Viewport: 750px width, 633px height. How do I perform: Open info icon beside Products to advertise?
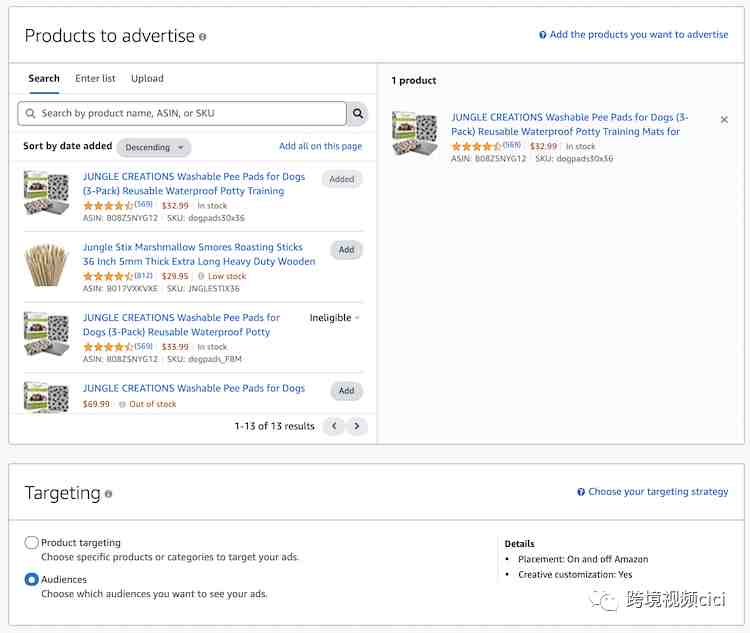[x=202, y=37]
